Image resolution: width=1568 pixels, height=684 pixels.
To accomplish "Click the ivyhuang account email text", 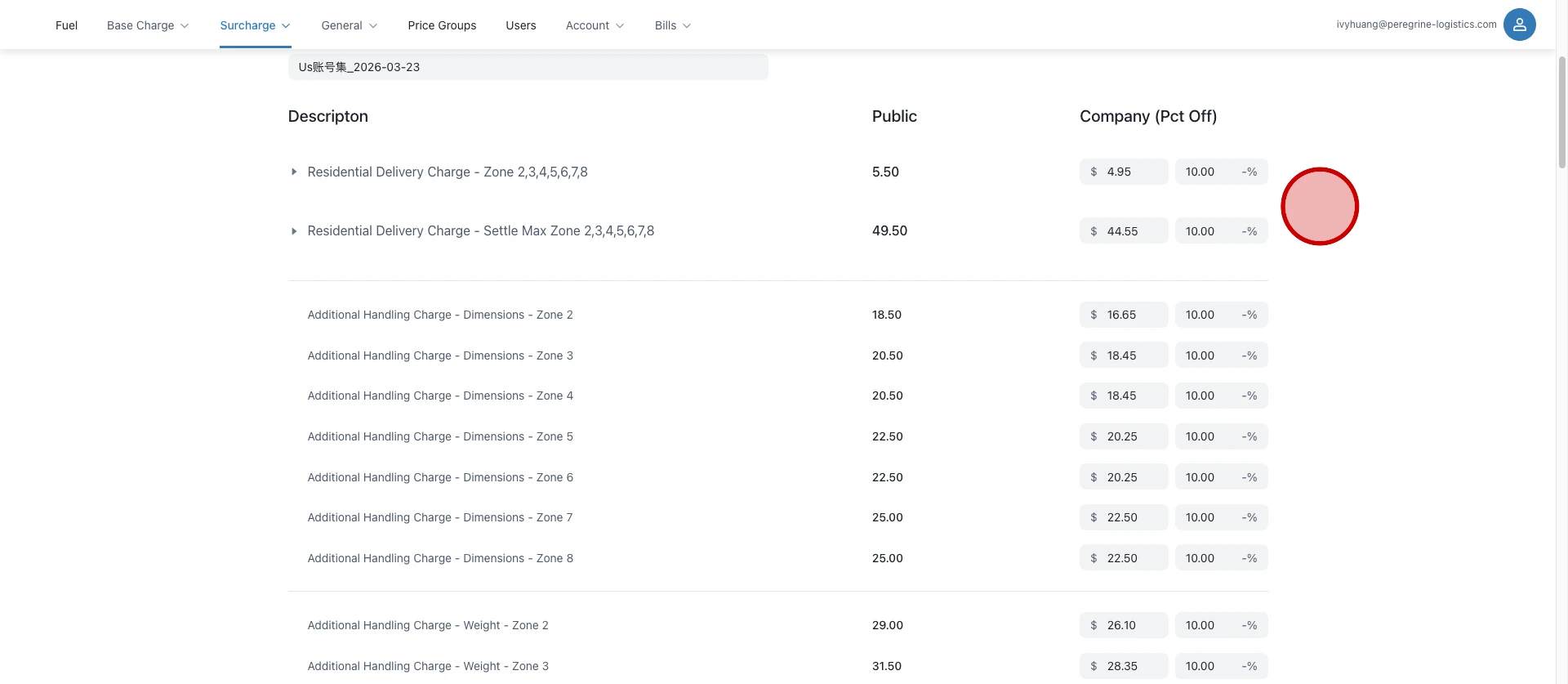I will tap(1416, 25).
